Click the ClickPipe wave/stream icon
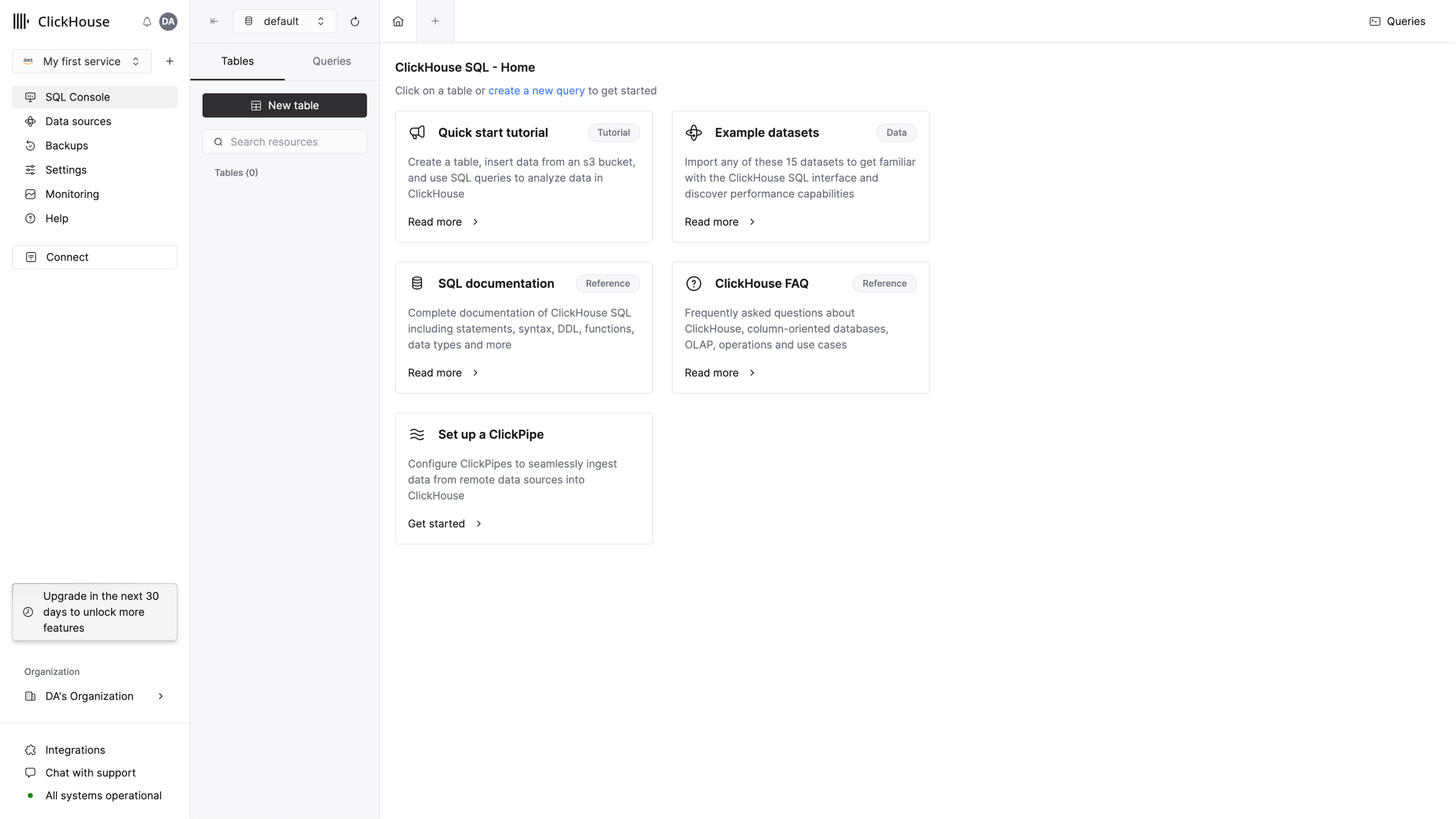Image resolution: width=1456 pixels, height=819 pixels. (x=417, y=434)
